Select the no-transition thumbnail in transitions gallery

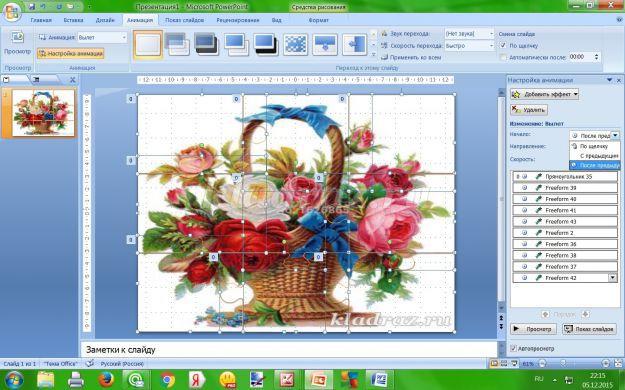pos(148,44)
